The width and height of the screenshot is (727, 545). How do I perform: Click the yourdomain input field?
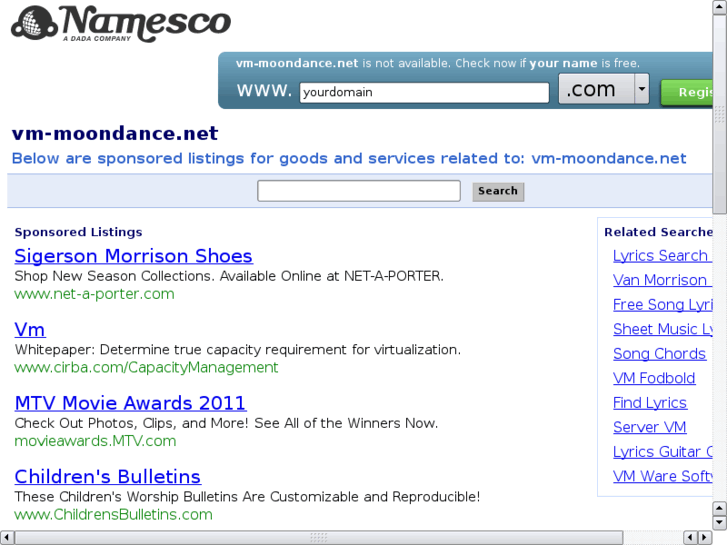click(424, 92)
